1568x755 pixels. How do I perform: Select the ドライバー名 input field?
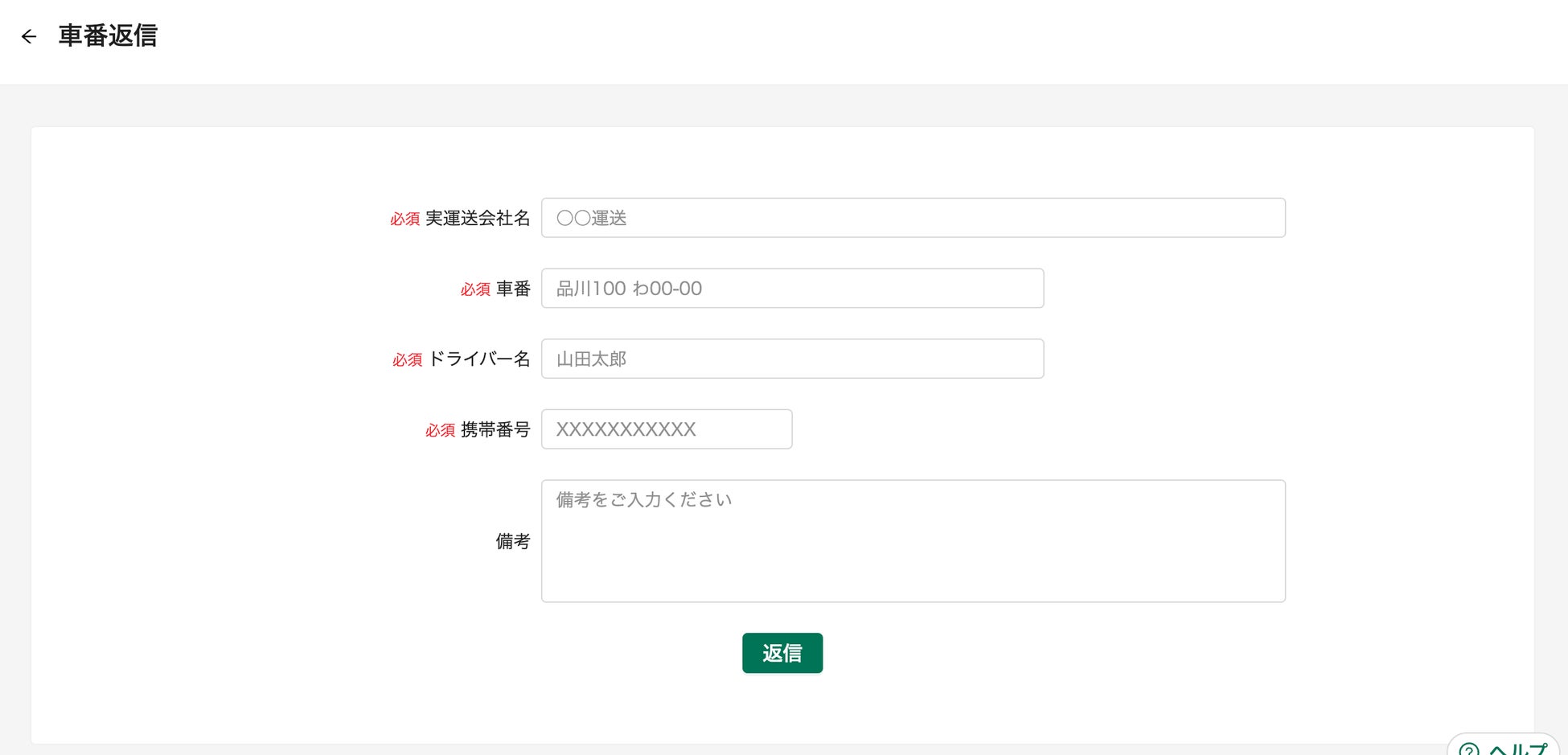[x=792, y=359]
